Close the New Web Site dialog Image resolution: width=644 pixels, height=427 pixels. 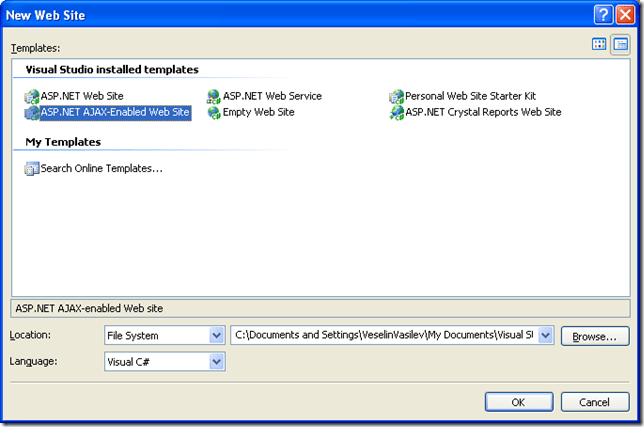(626, 15)
